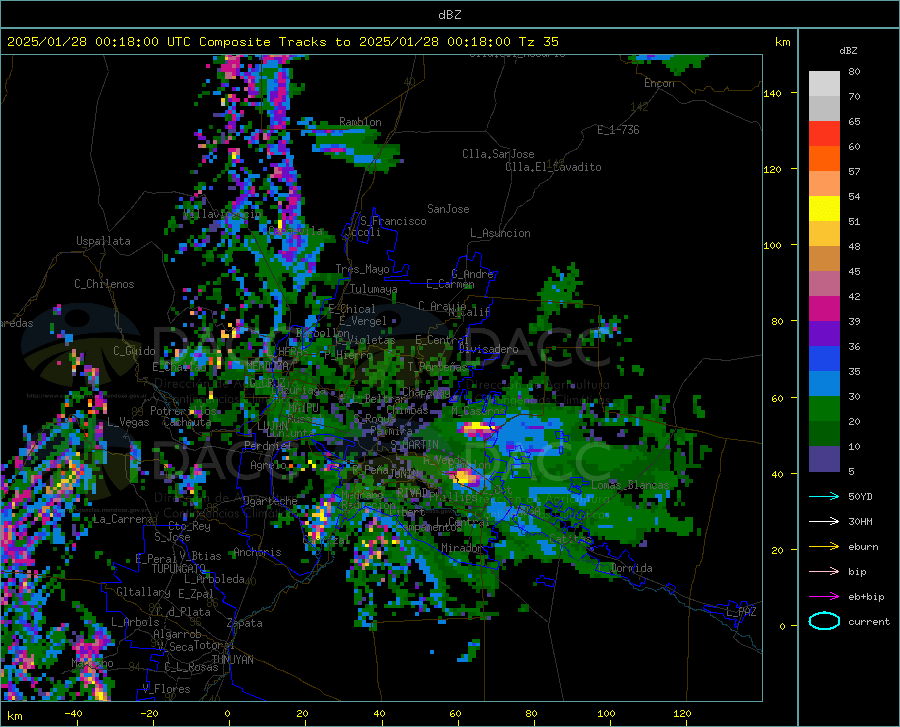Click the 35 dBZ blue color swatch
Image resolution: width=900 pixels, height=727 pixels.
824,384
